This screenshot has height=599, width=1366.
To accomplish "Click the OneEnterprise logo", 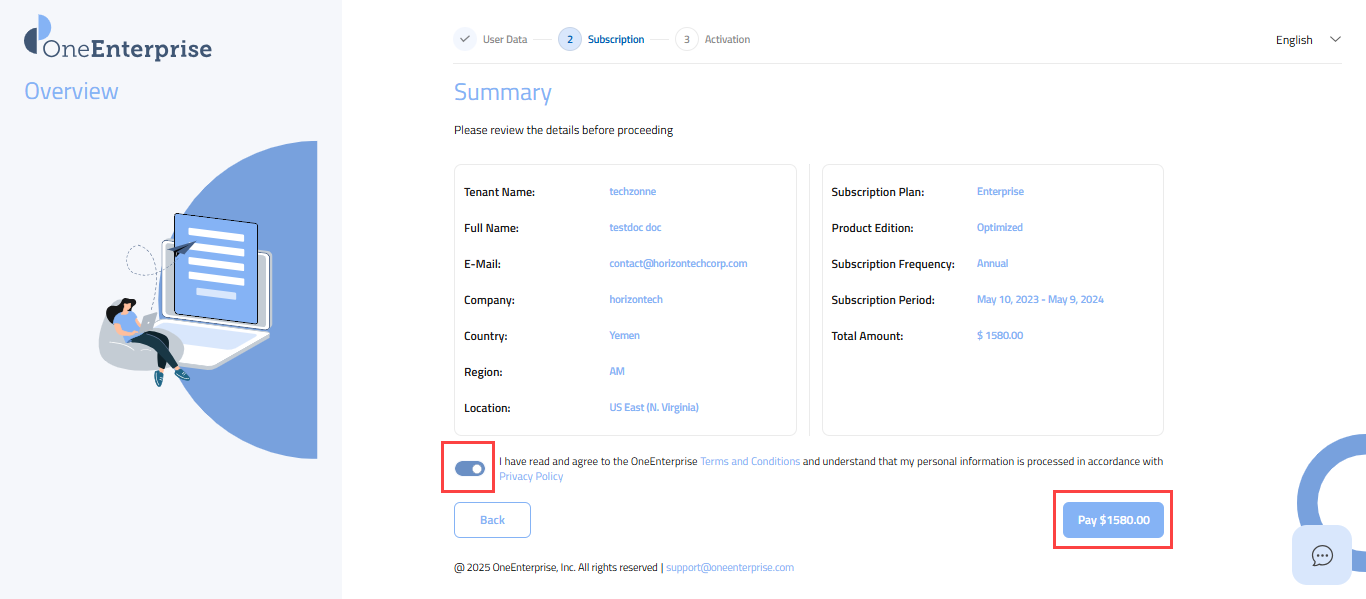I will tap(118, 42).
